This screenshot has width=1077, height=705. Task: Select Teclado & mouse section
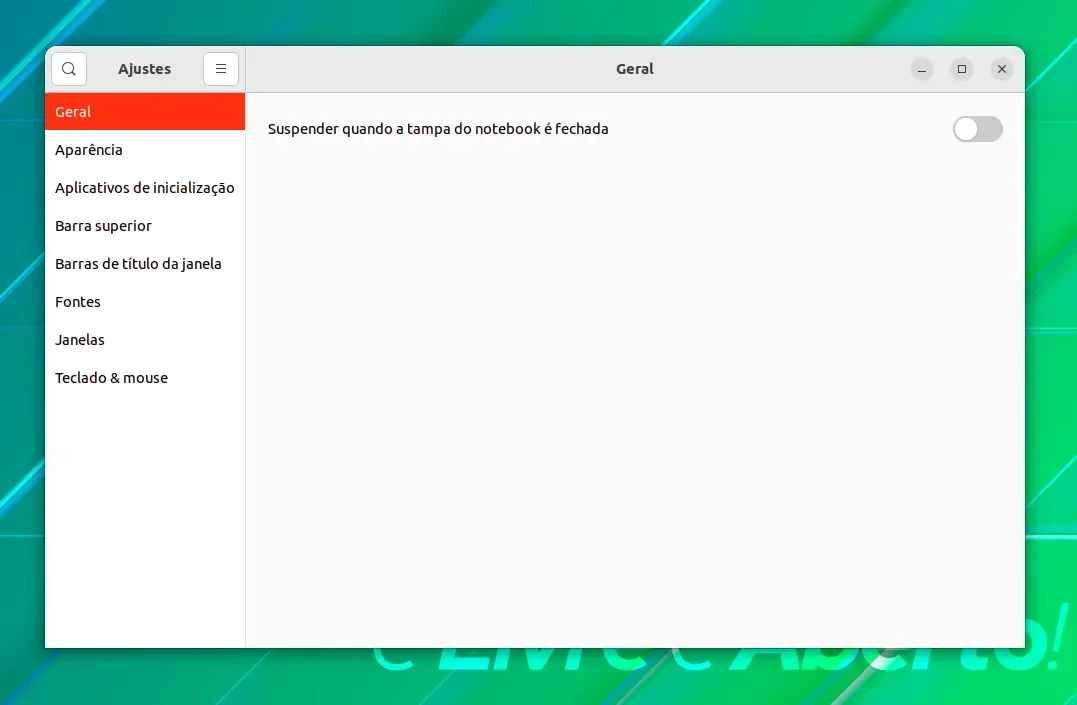click(145, 378)
